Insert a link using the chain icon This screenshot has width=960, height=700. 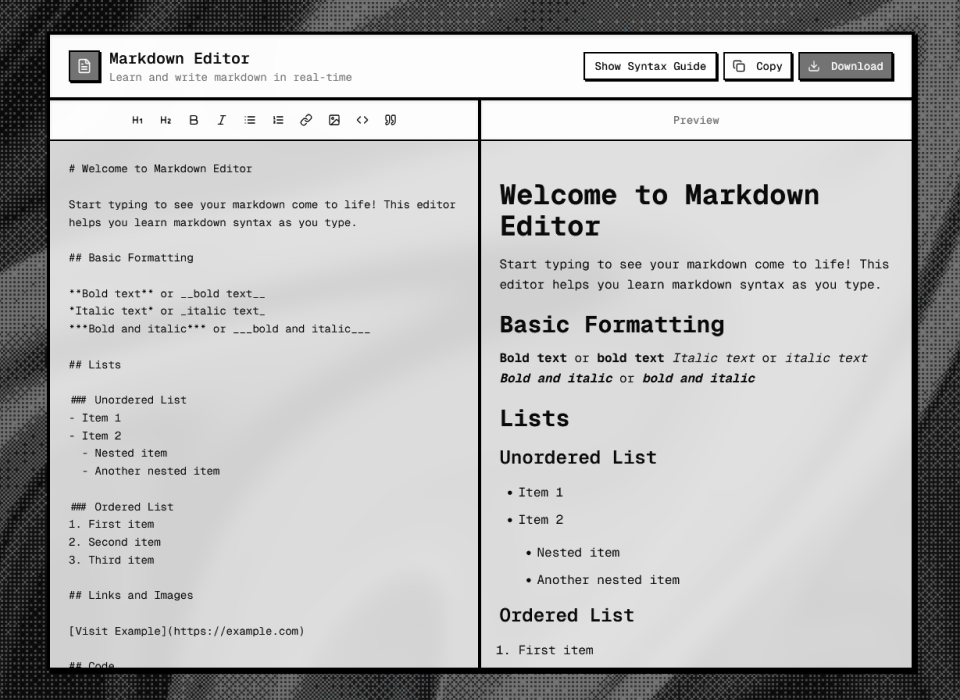[306, 120]
